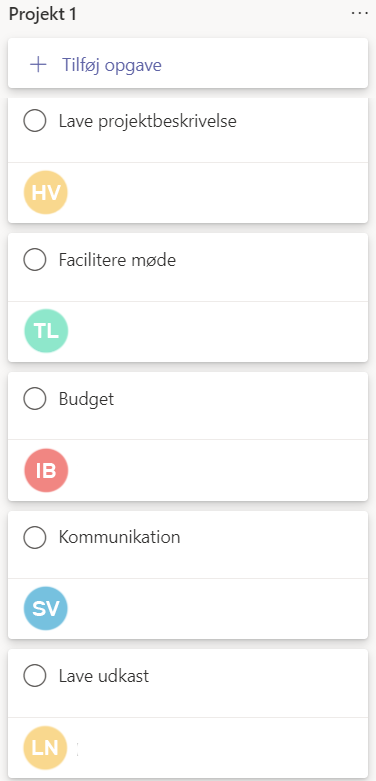The image size is (376, 781).
Task: Click the TL assignee avatar
Action: tap(46, 331)
